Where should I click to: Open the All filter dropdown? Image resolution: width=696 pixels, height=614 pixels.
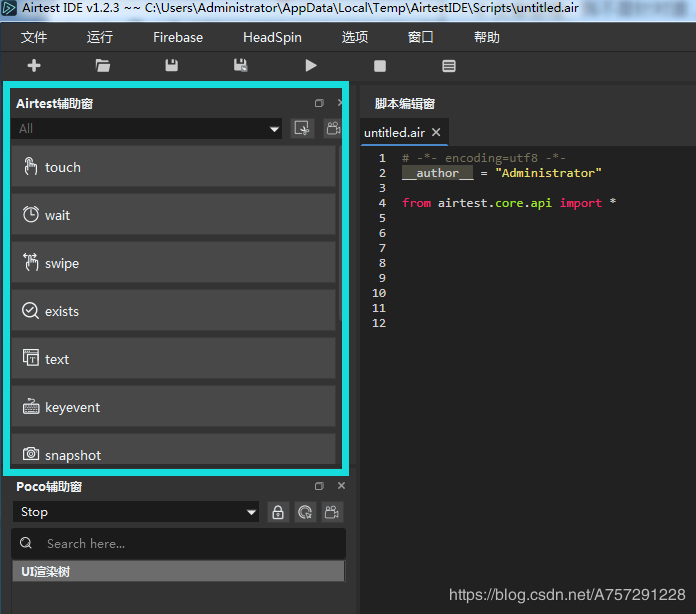[146, 129]
